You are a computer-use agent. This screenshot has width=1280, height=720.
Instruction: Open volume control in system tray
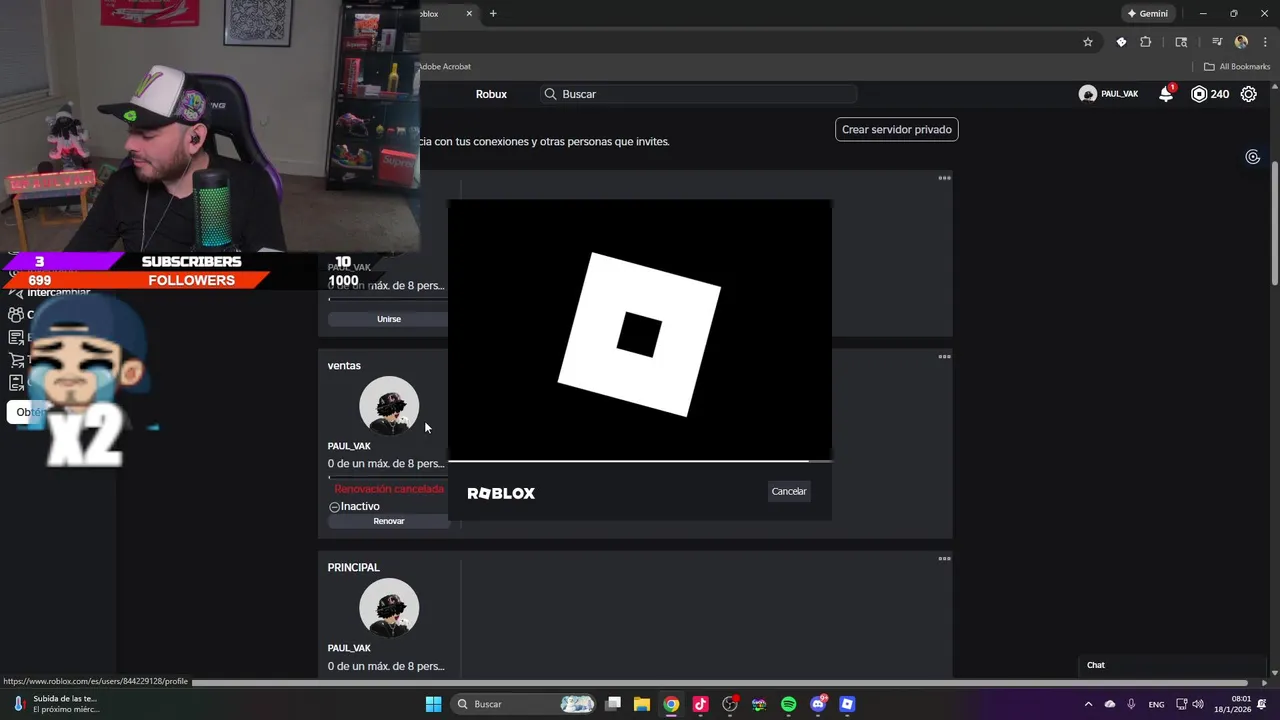click(1198, 704)
